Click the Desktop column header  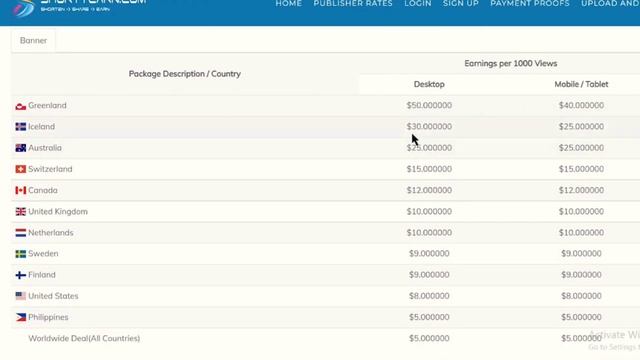(429, 84)
